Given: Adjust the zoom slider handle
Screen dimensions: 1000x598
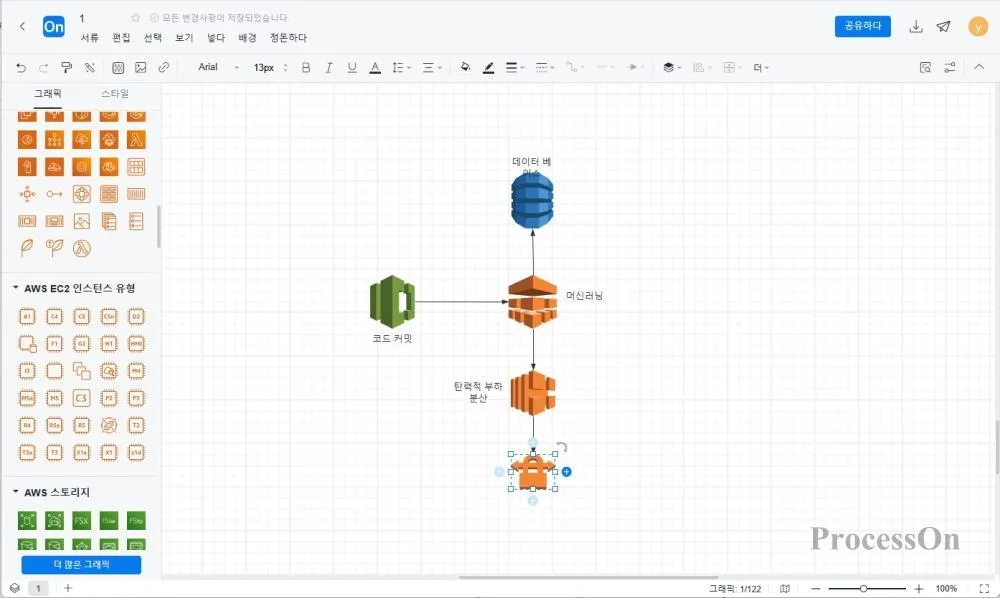Looking at the screenshot, I should 863,588.
